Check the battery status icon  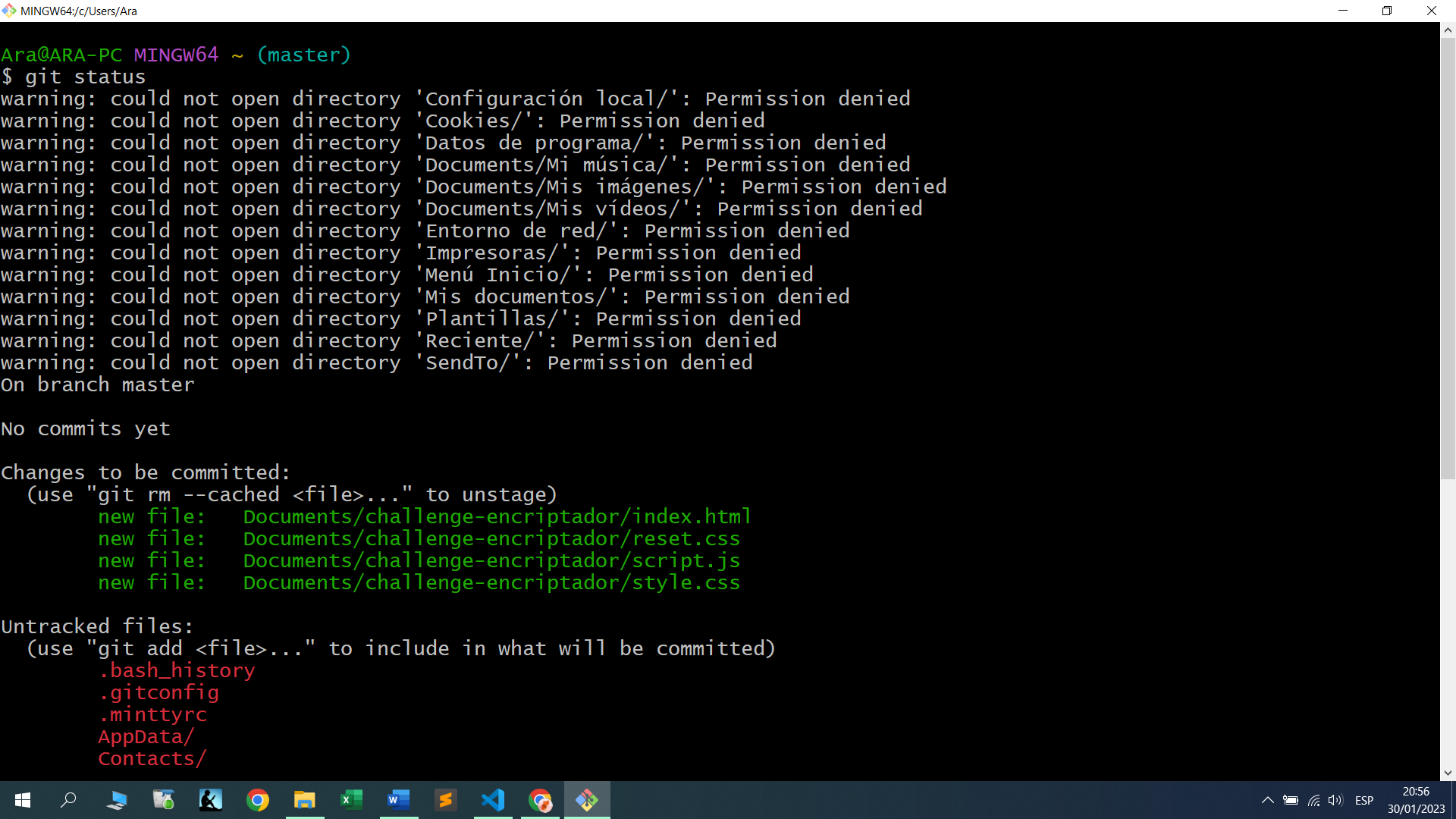tap(1290, 800)
